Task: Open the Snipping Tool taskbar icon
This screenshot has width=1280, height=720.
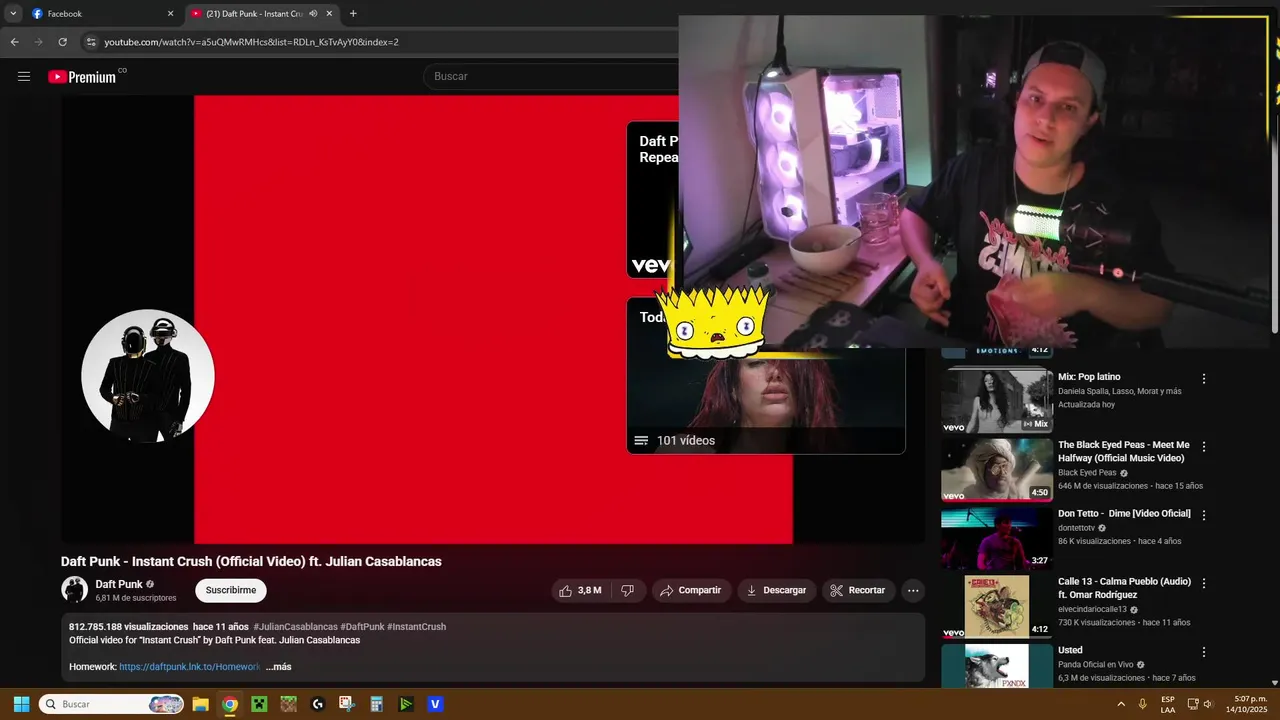Action: pos(347,704)
